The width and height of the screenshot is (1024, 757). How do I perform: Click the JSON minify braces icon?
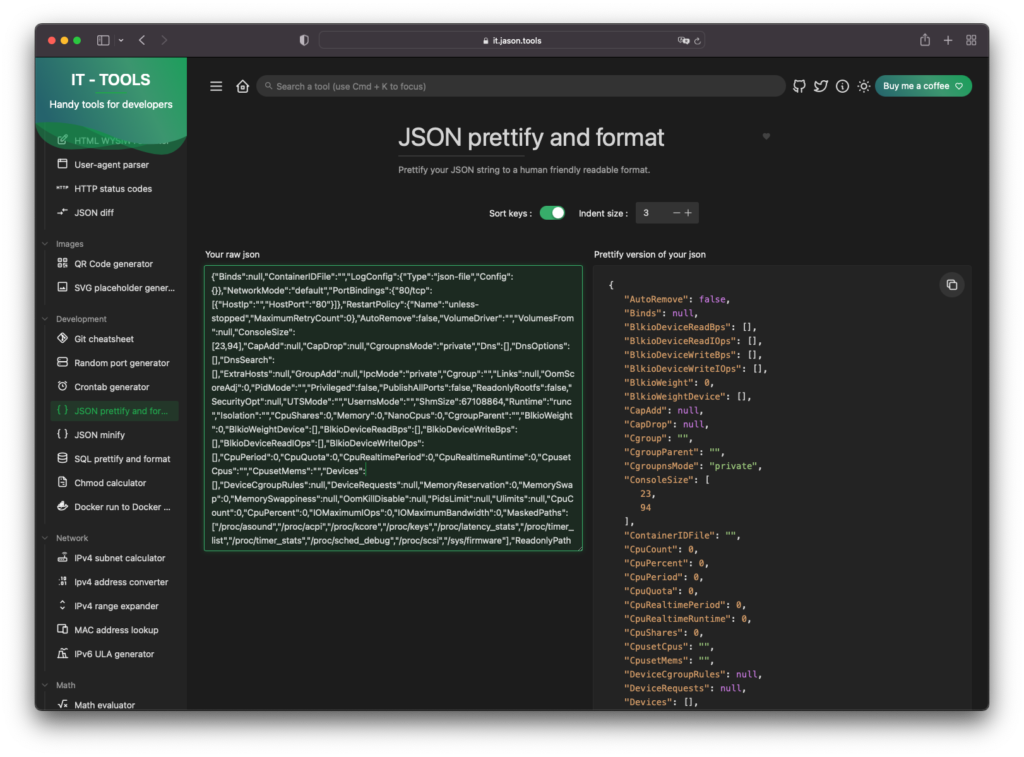tap(62, 434)
